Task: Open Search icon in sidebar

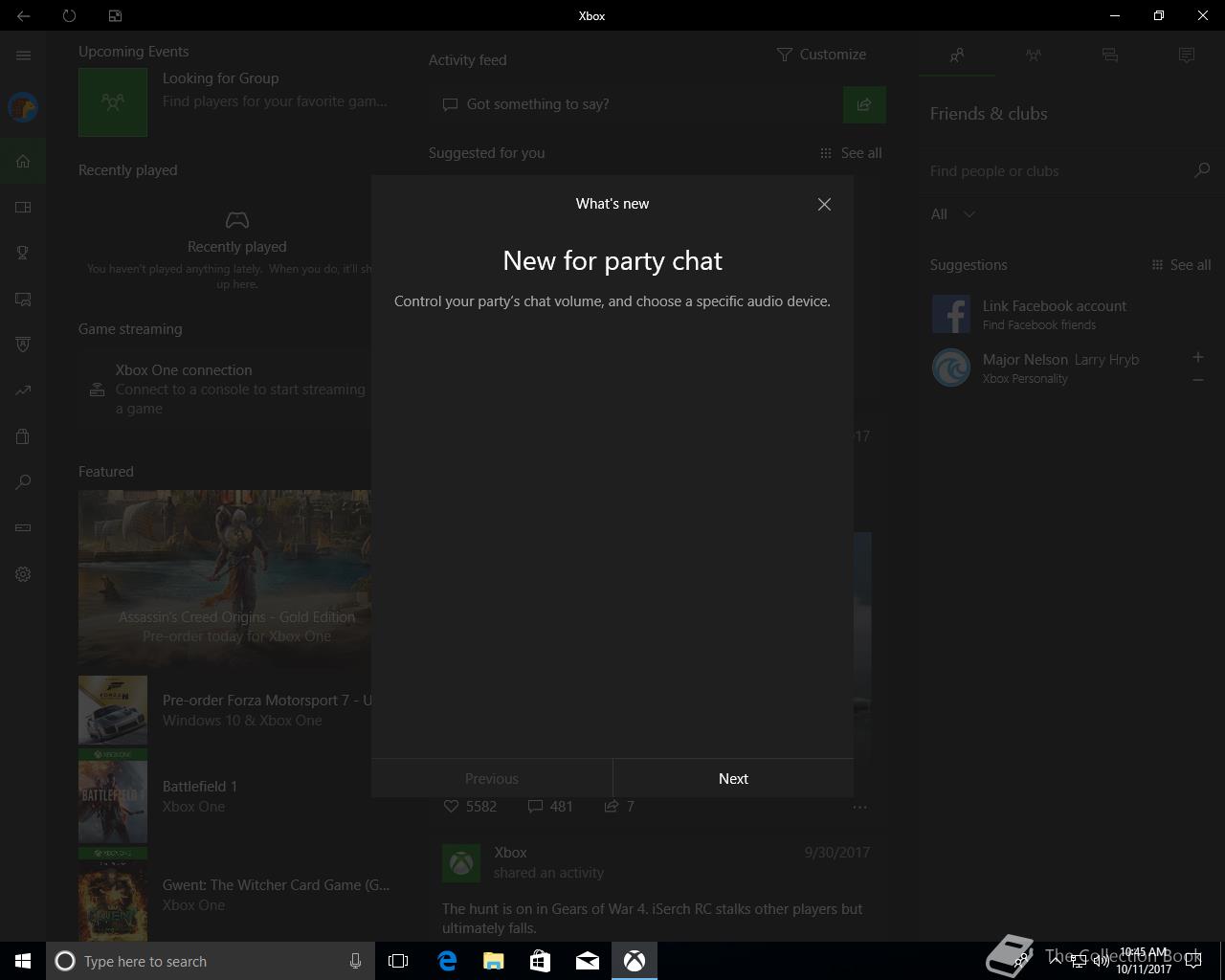Action: 23,482
